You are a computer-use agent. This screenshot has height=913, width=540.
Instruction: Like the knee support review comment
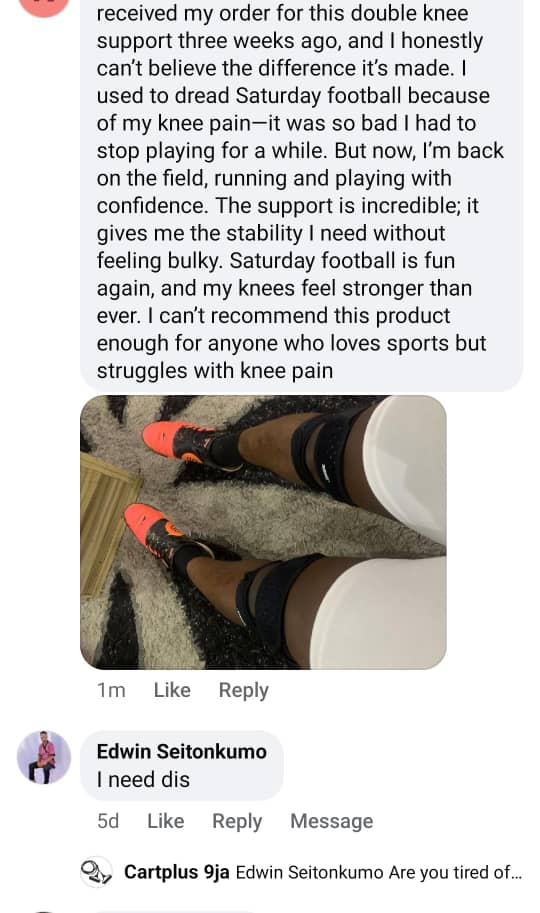click(x=172, y=690)
